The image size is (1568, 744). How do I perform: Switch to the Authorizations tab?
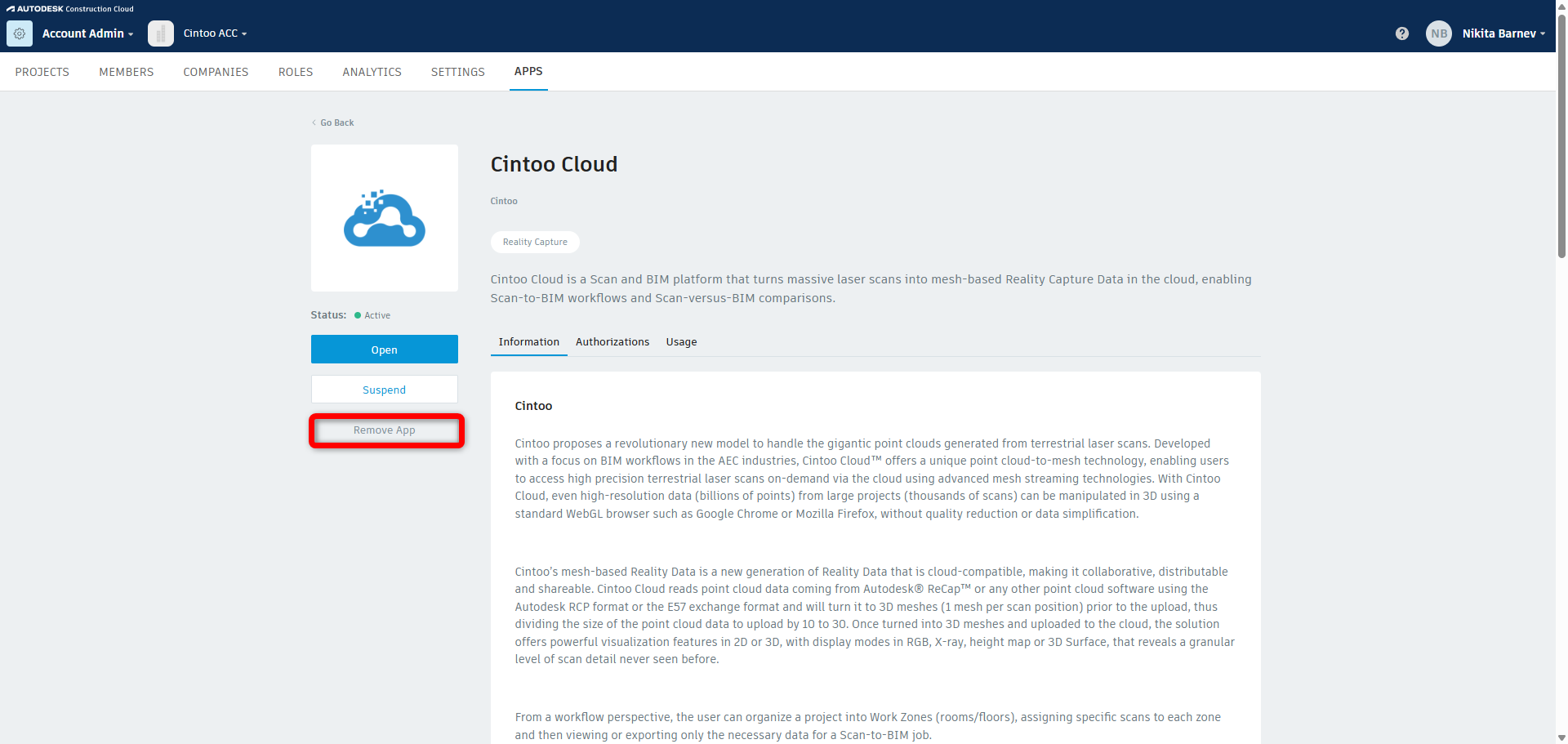(612, 342)
